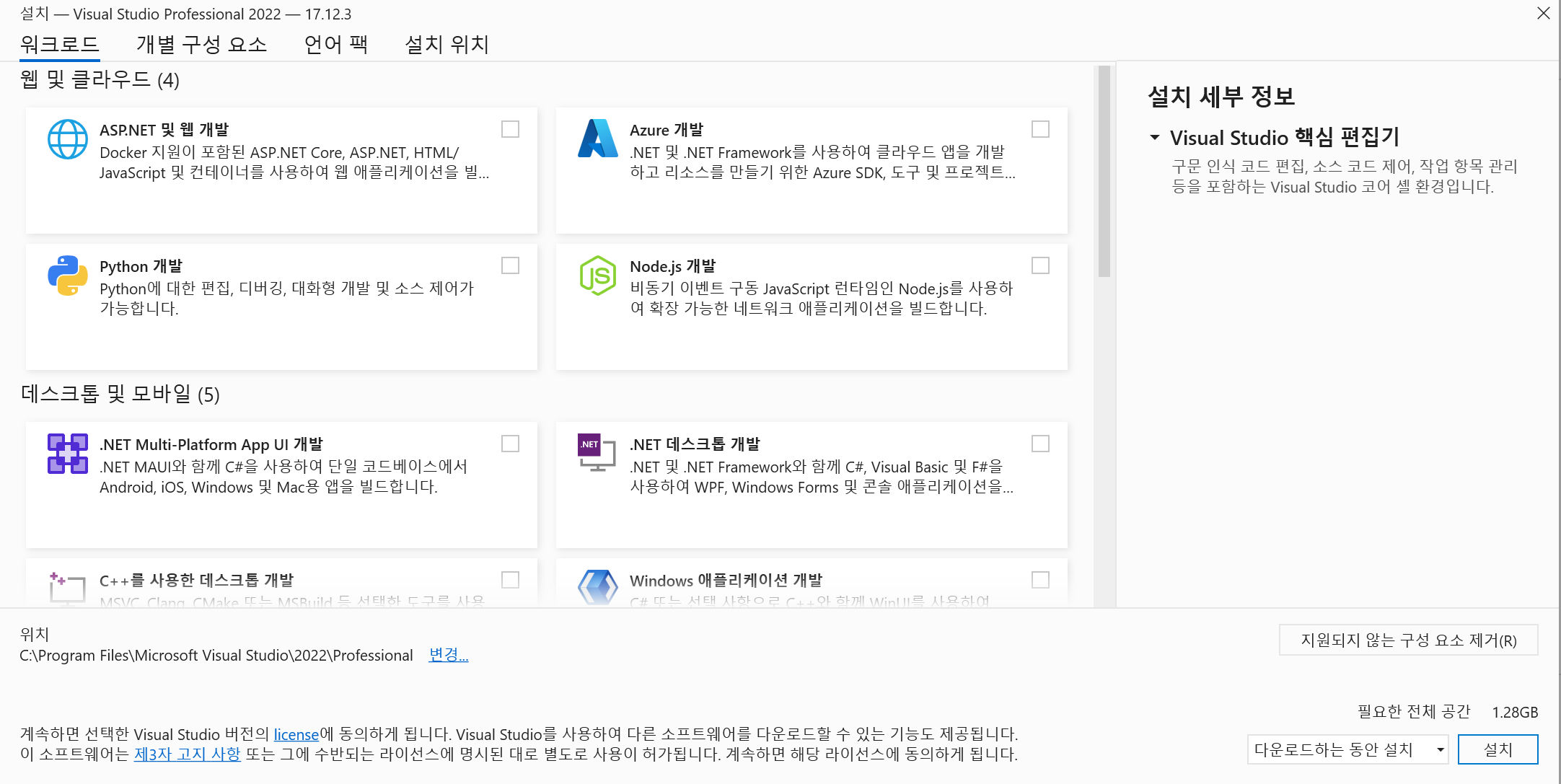Screen dimensions: 1561x784
Task: Click the .NET desktop development icon
Action: click(597, 452)
